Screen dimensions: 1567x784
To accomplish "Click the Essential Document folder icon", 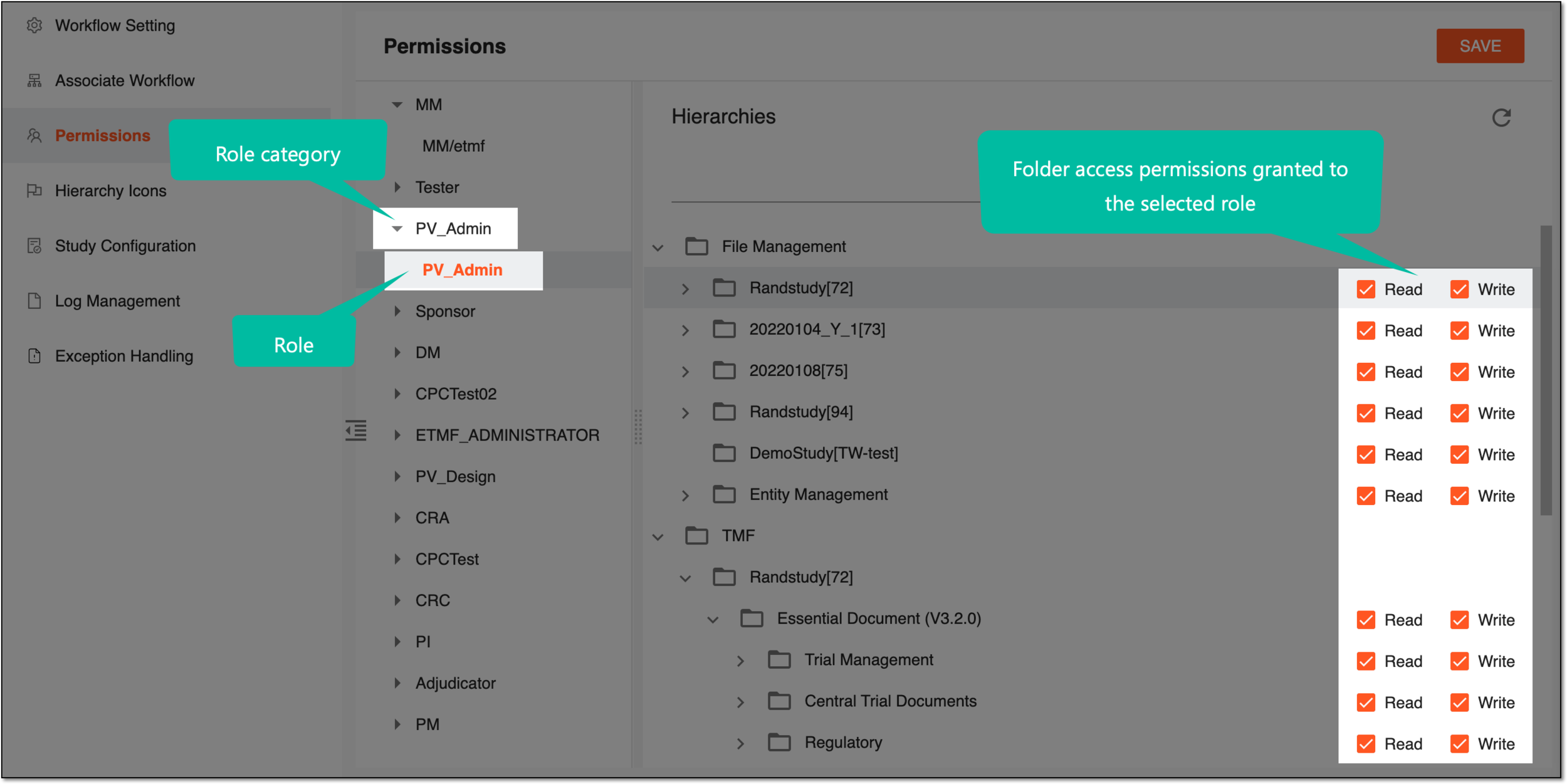I will coord(752,619).
